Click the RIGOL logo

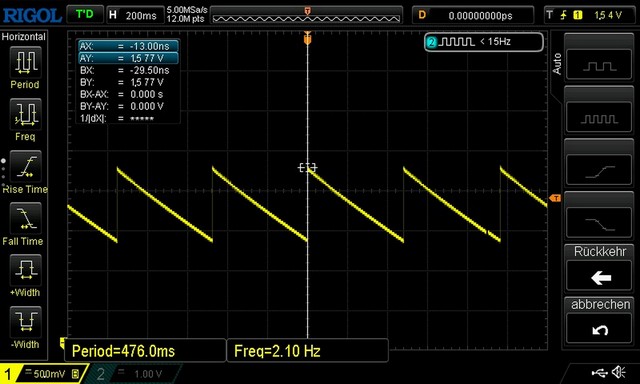point(32,16)
